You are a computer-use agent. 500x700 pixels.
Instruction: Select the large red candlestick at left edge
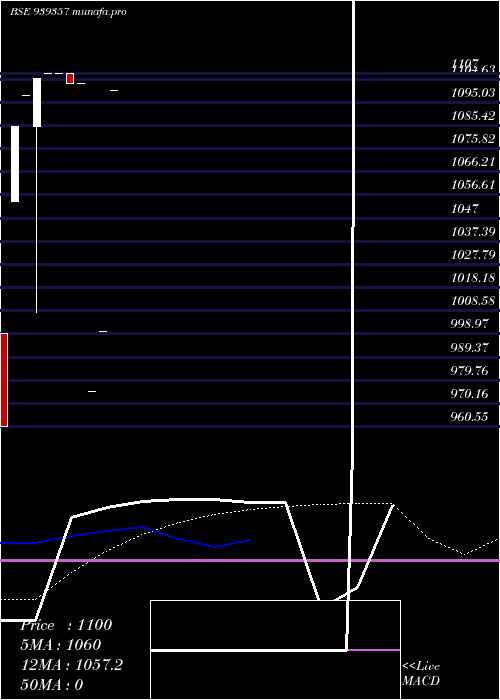[4, 380]
